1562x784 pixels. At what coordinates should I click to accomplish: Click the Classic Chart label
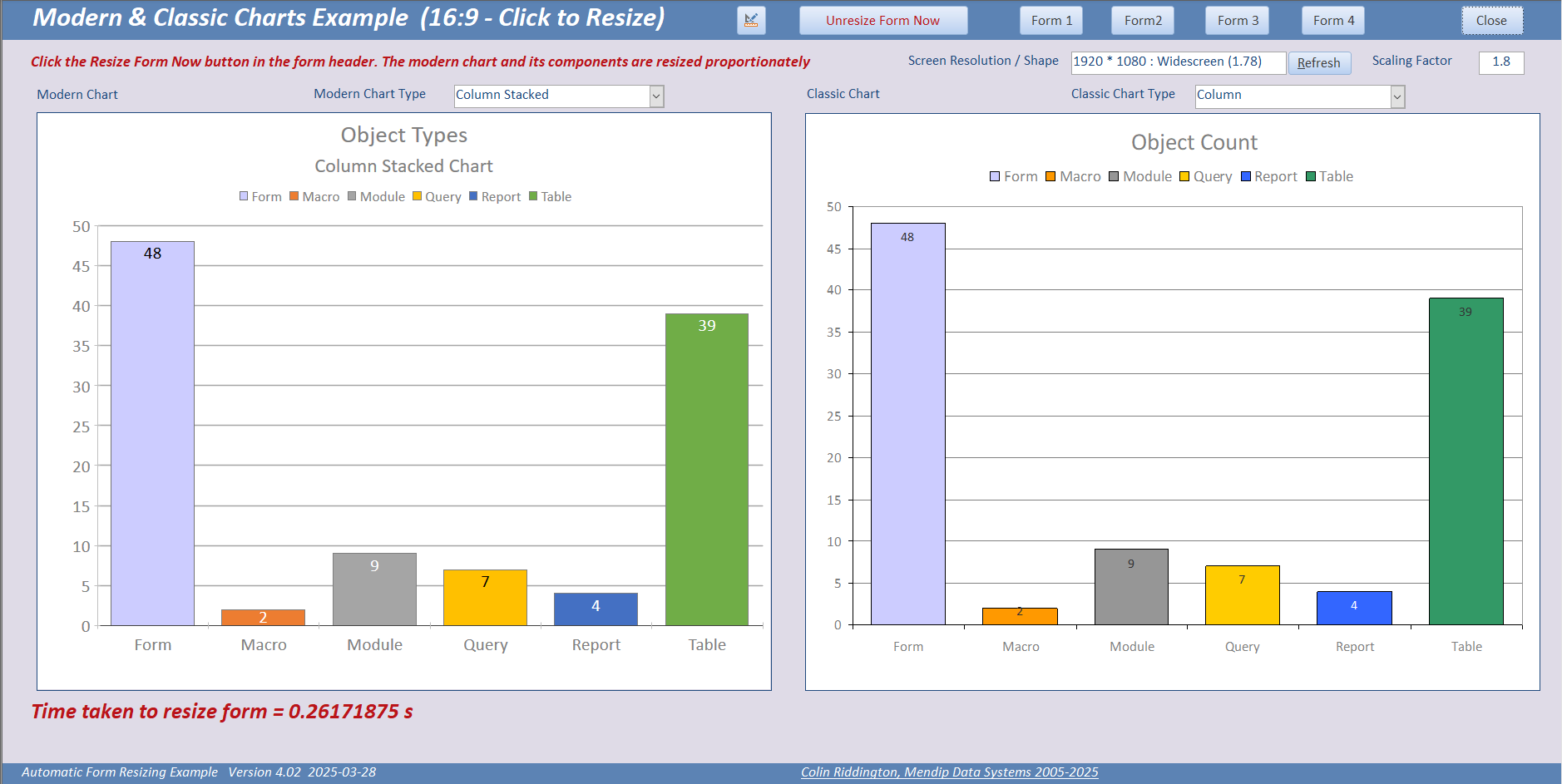click(843, 94)
